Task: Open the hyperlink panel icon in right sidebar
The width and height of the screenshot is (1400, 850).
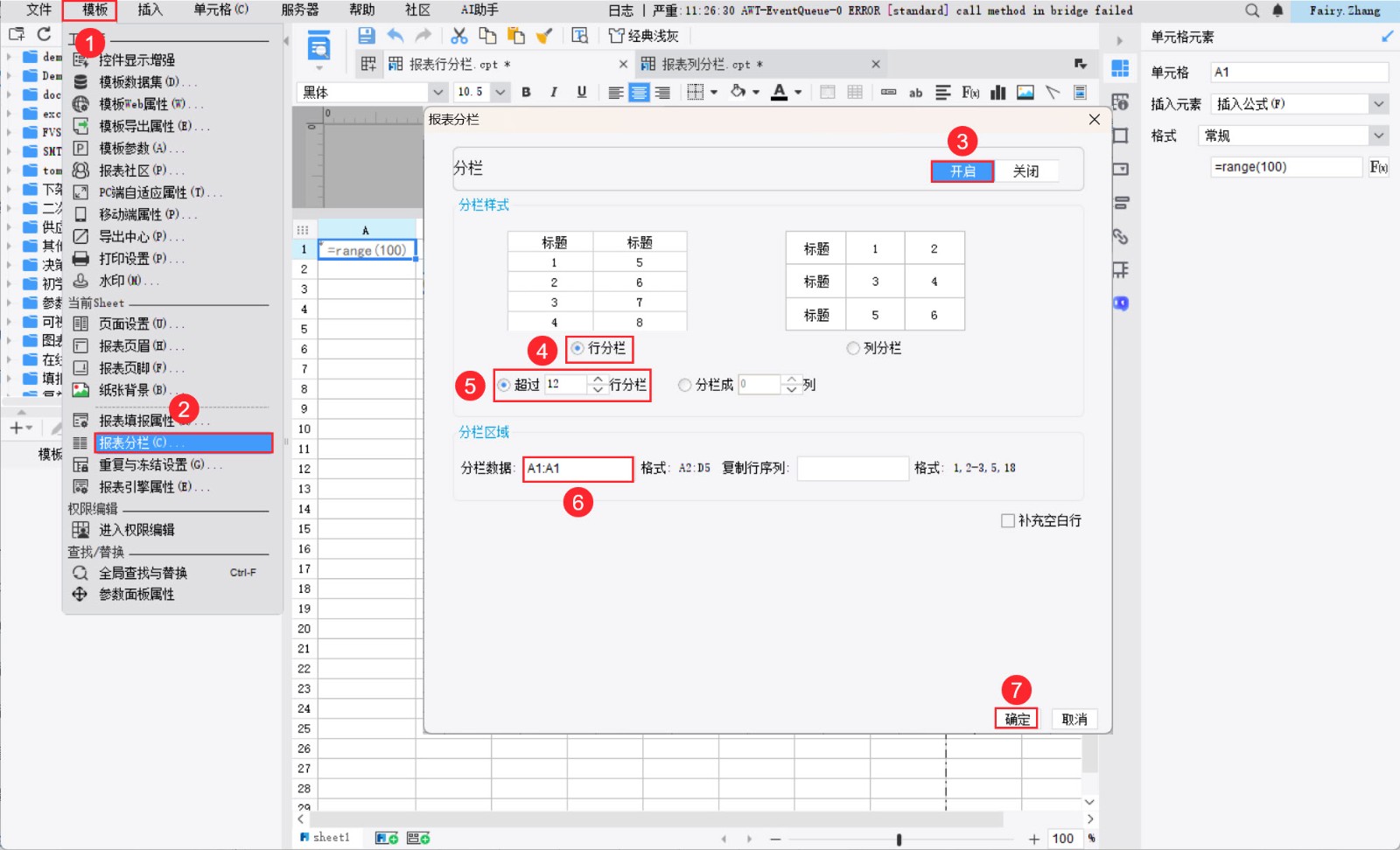Action: coord(1120,236)
